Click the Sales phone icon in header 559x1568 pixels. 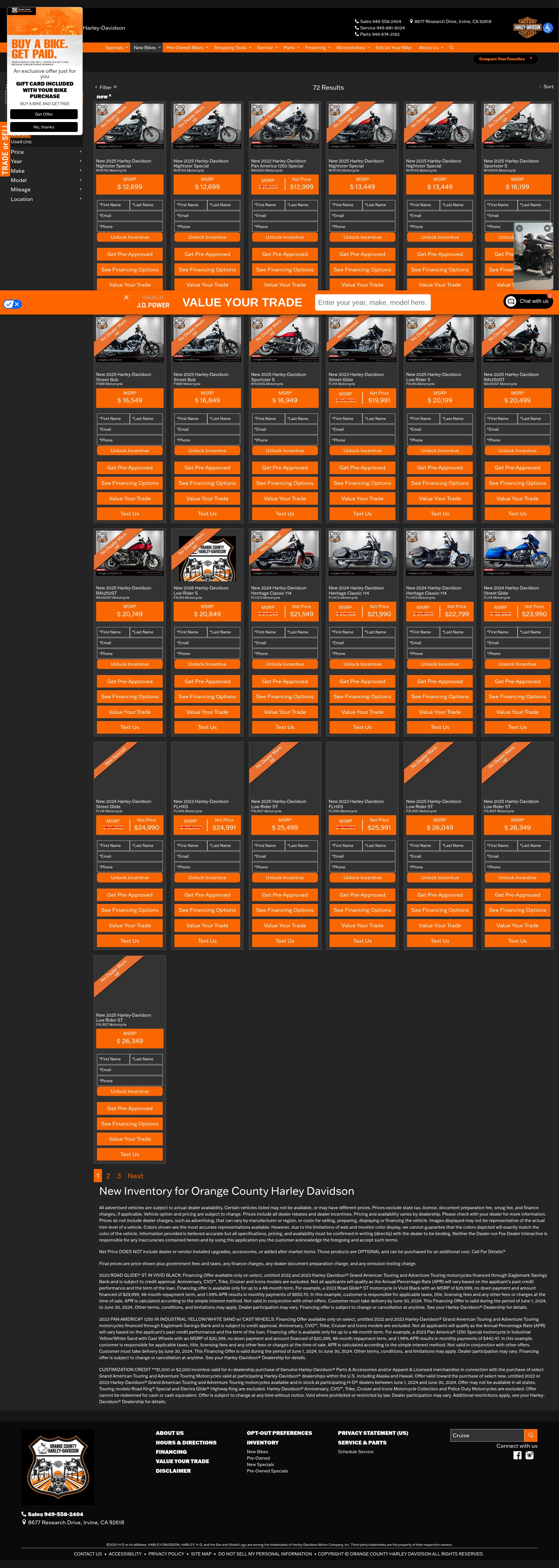click(x=356, y=21)
